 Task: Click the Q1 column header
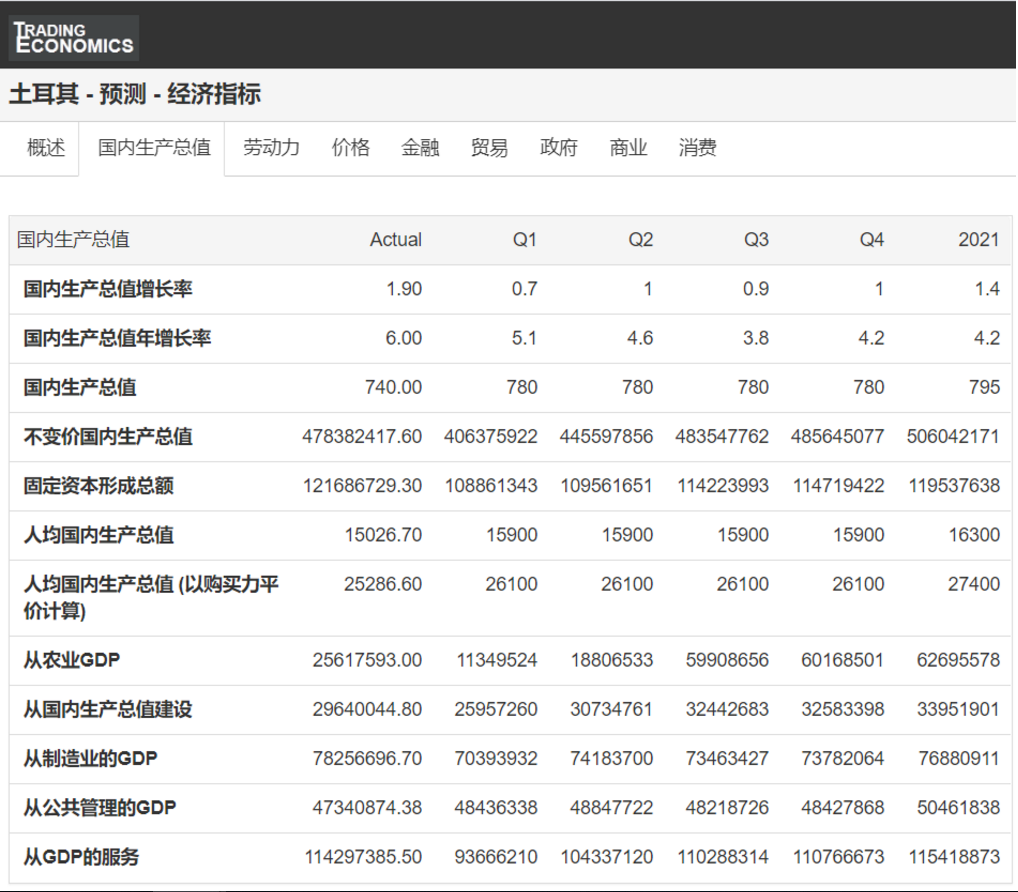coord(525,240)
